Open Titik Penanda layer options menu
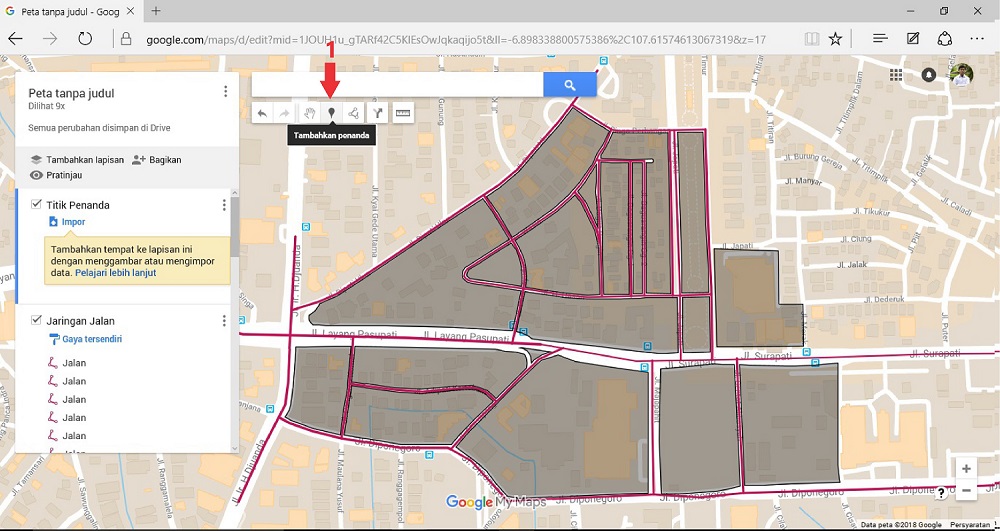1000x531 pixels. coord(224,205)
